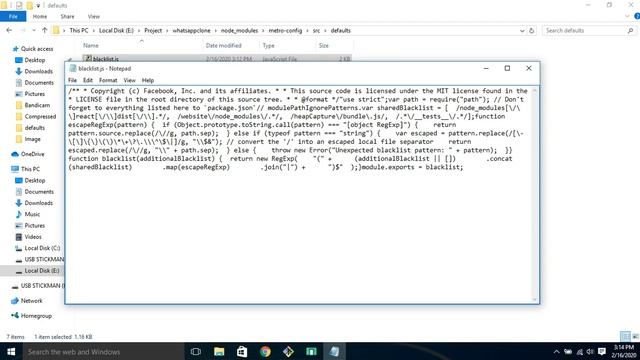Open Task View on taskbar
640x360 pixels.
click(x=196, y=351)
